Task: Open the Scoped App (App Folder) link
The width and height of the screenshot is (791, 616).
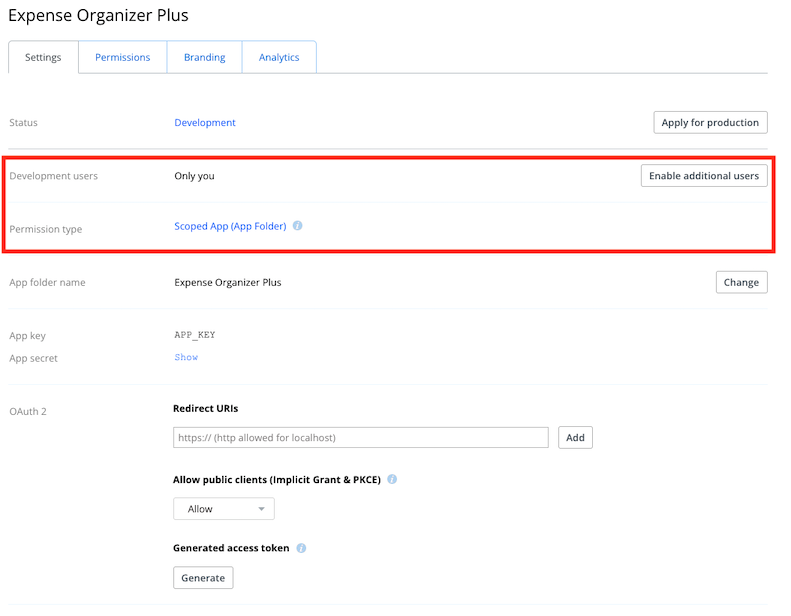Action: (x=230, y=226)
